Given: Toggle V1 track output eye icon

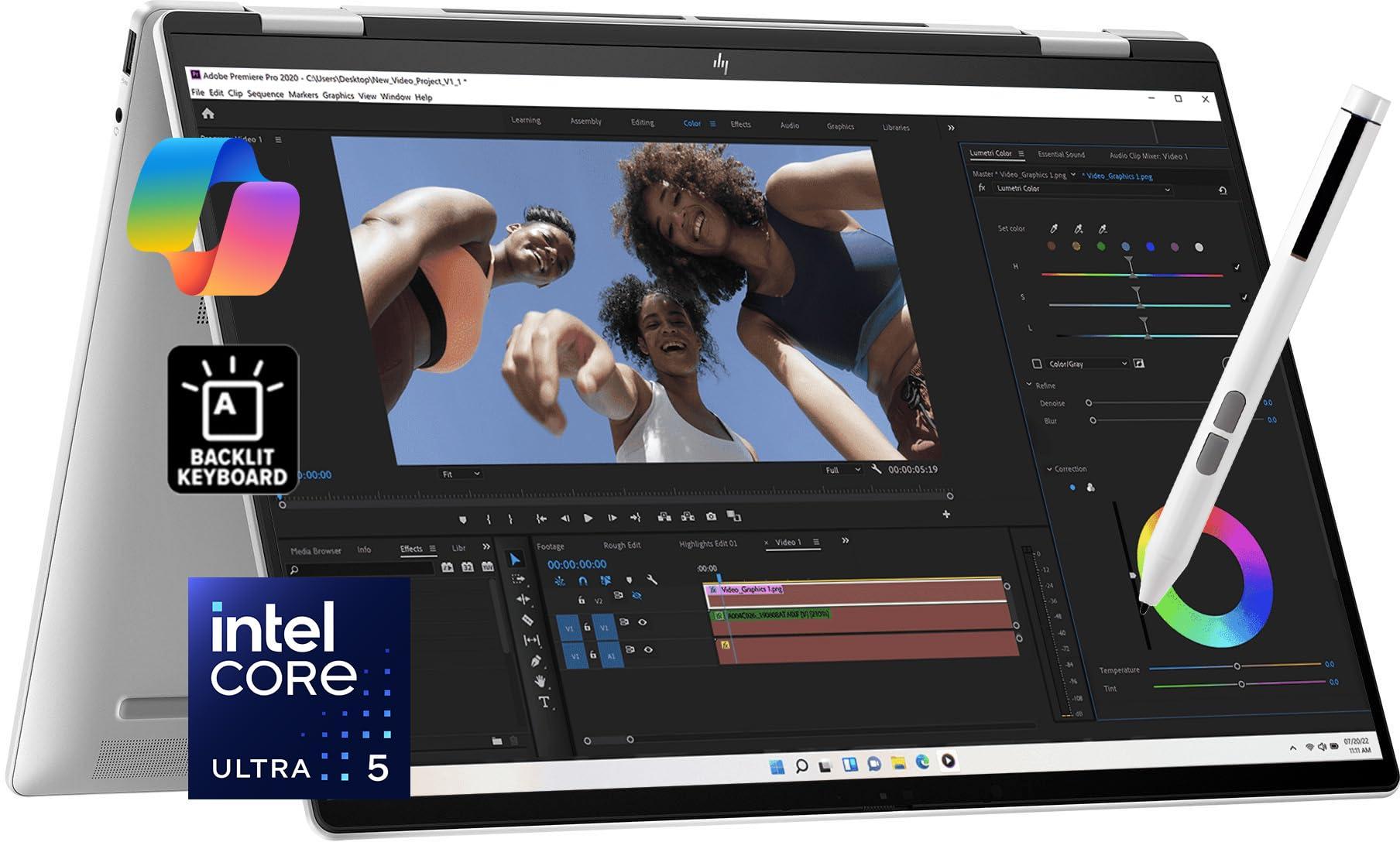Looking at the screenshot, I should [642, 622].
